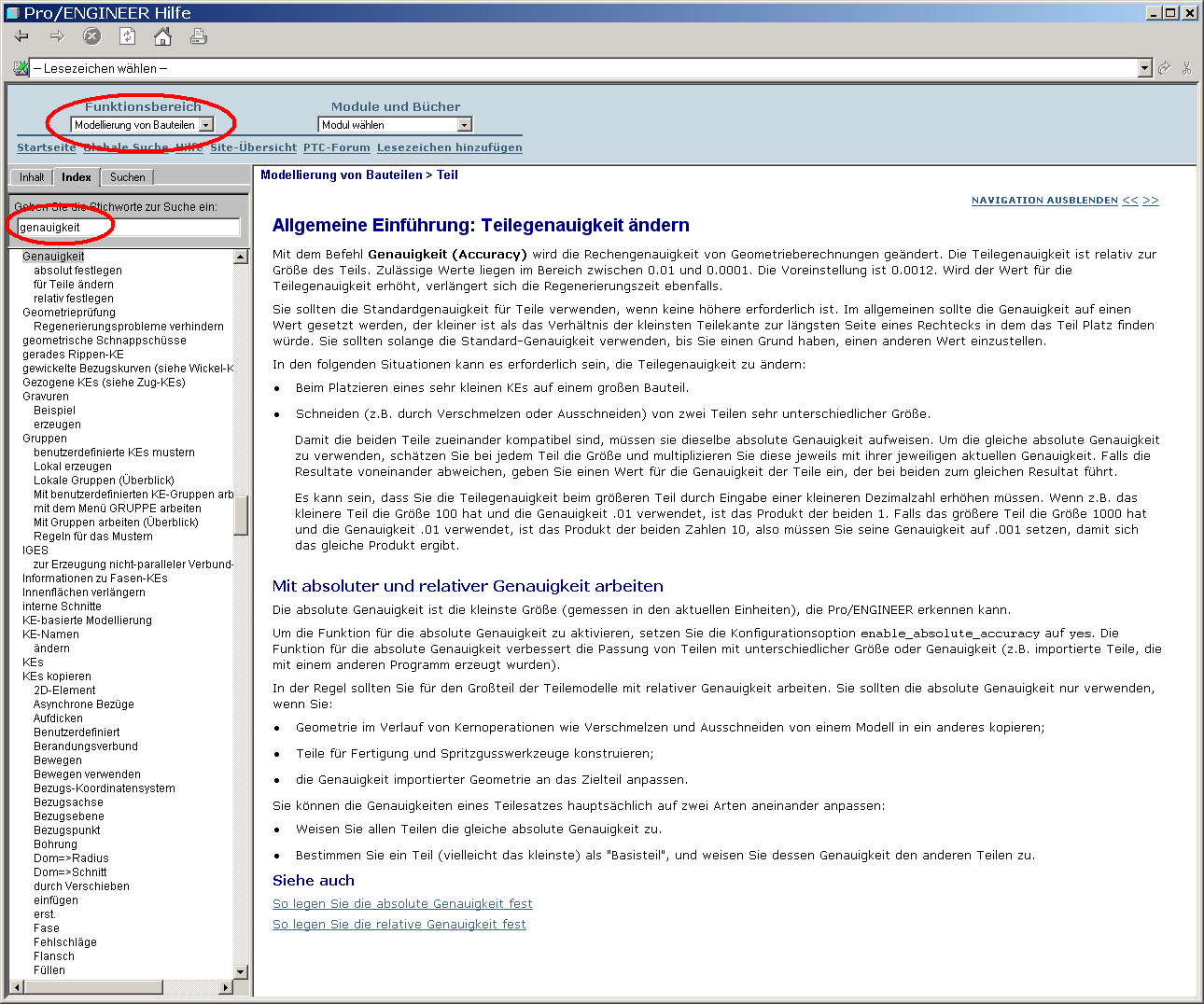Open the Suchen tab

128,177
